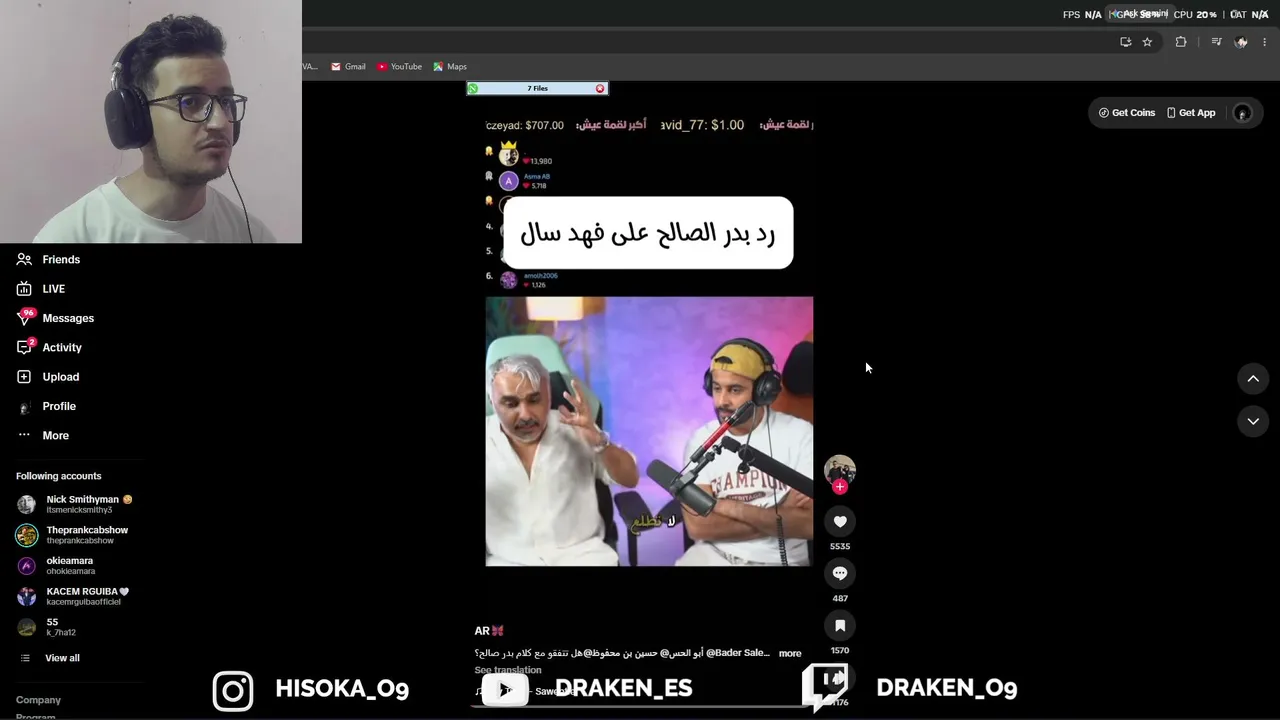Click the install app icon in address bar
Screen dimensions: 1280x720
pyautogui.click(x=1125, y=42)
